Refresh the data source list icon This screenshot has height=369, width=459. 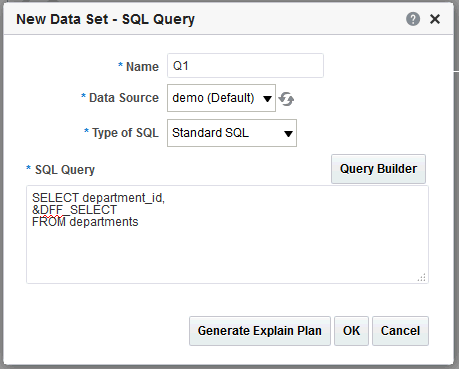[x=286, y=99]
